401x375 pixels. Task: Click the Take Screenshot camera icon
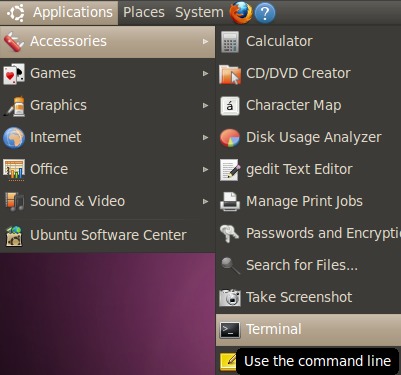230,298
